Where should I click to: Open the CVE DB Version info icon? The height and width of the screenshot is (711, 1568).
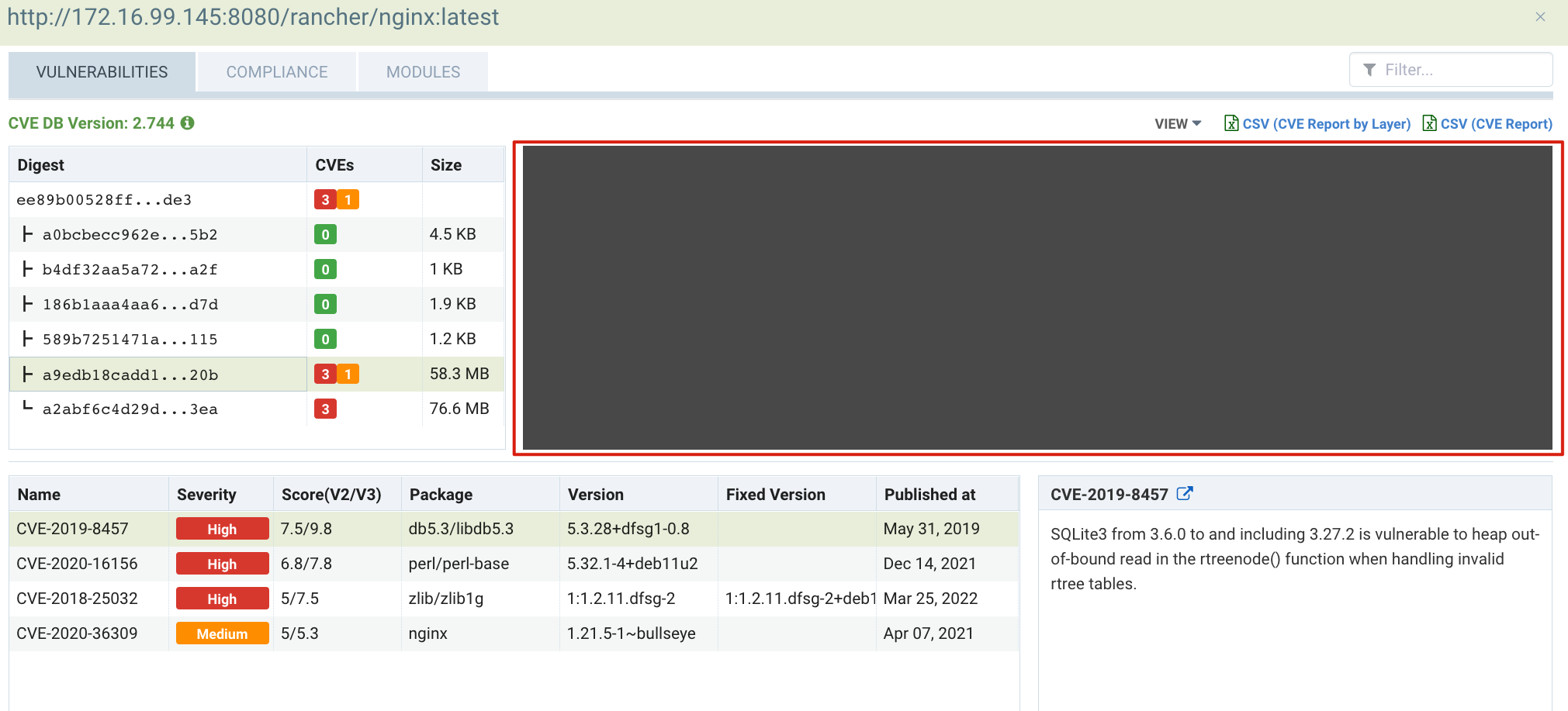click(187, 123)
